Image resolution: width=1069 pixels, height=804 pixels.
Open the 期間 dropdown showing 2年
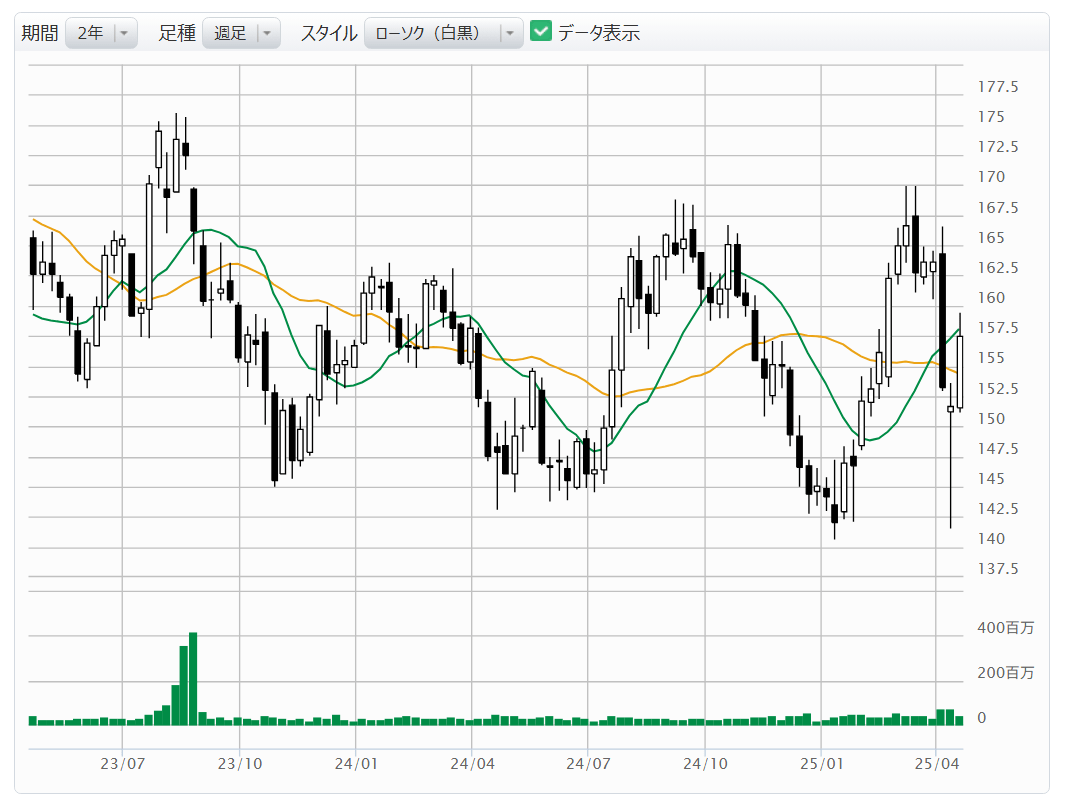click(x=101, y=33)
